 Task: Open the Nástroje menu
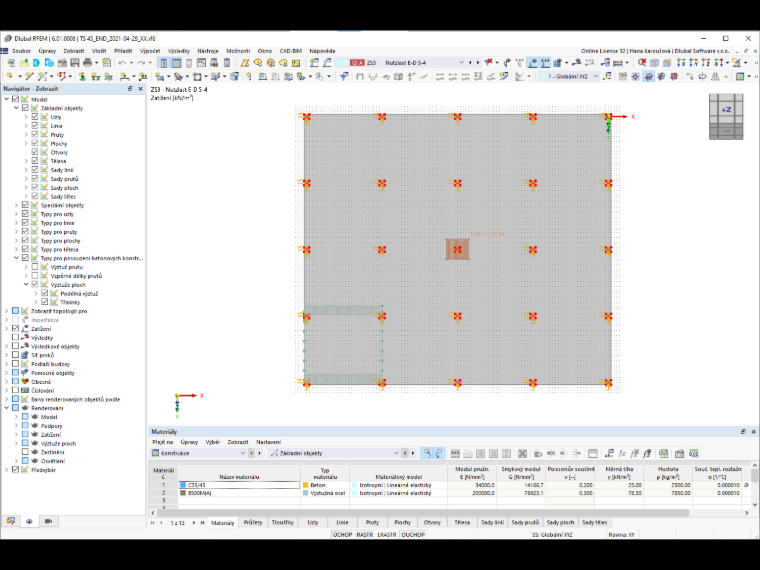tap(207, 51)
